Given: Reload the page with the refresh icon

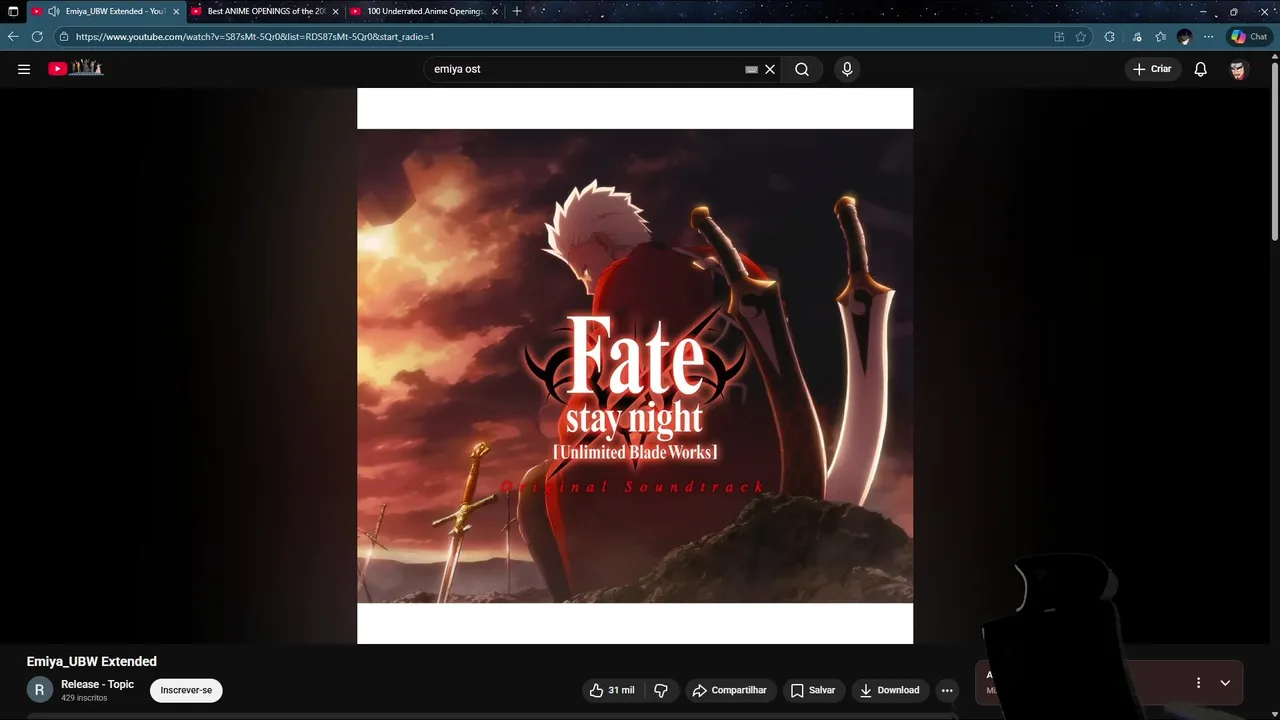Looking at the screenshot, I should [37, 37].
